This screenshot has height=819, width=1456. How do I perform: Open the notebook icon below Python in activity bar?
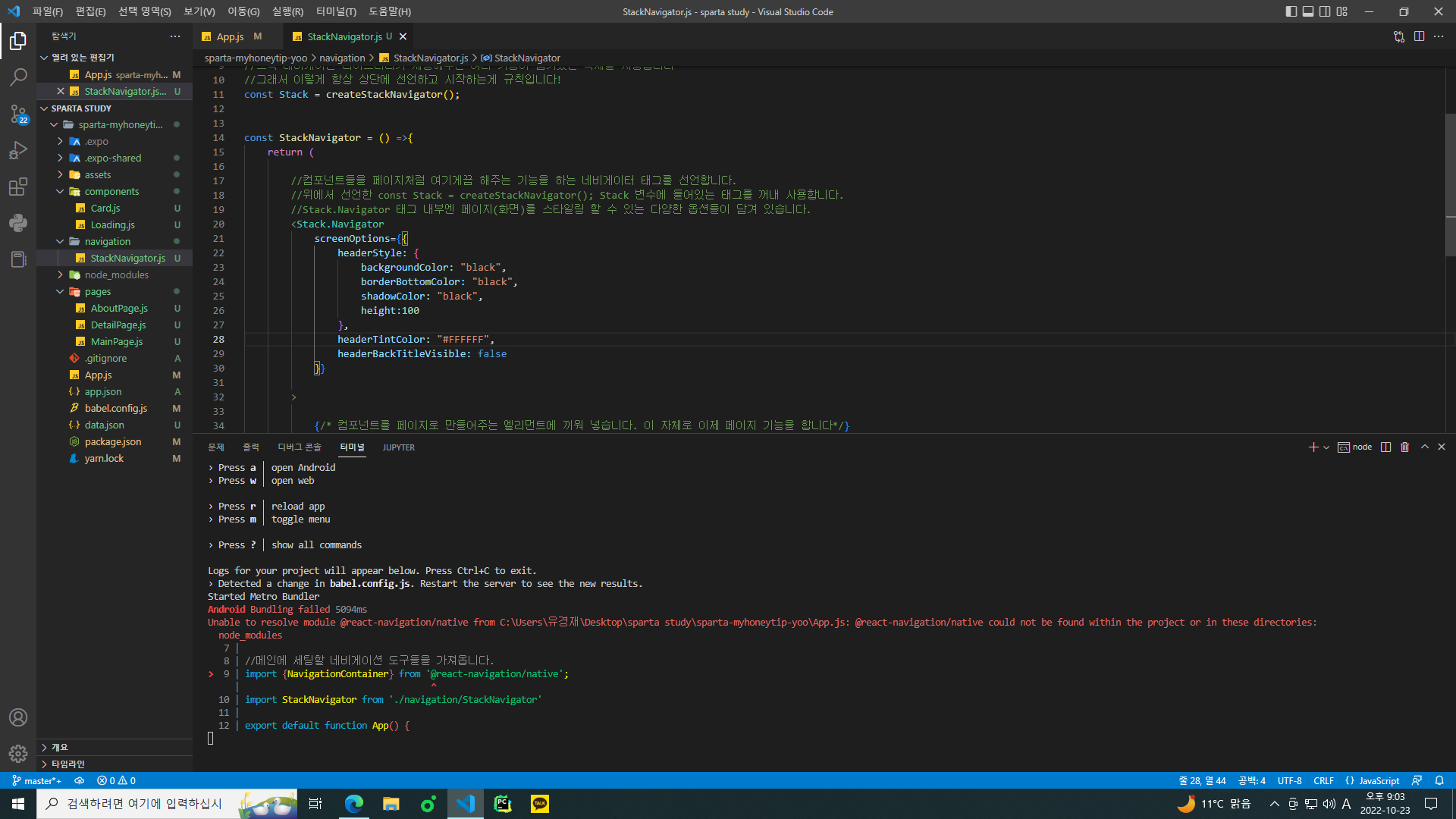click(18, 259)
